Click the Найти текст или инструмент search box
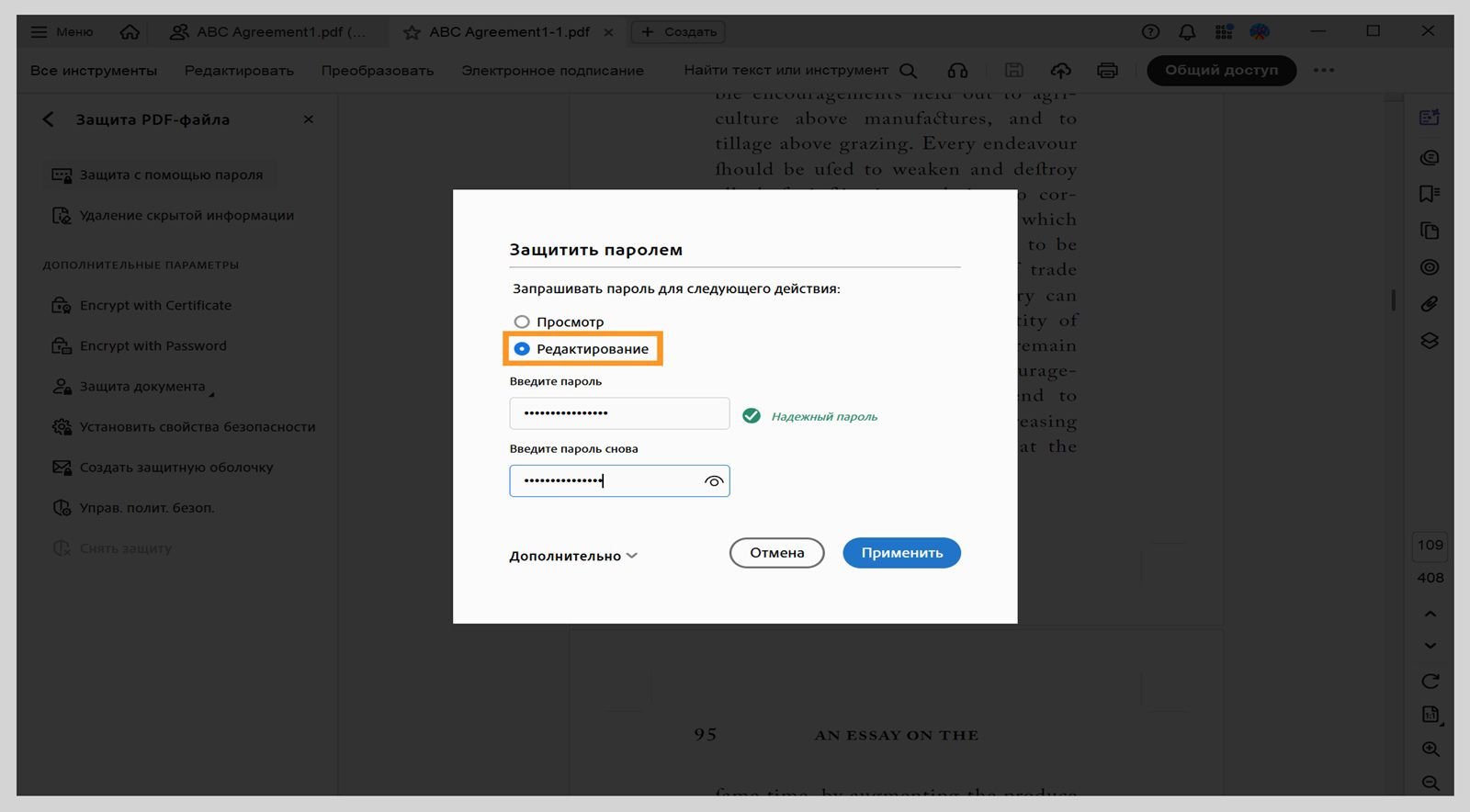 click(x=800, y=71)
